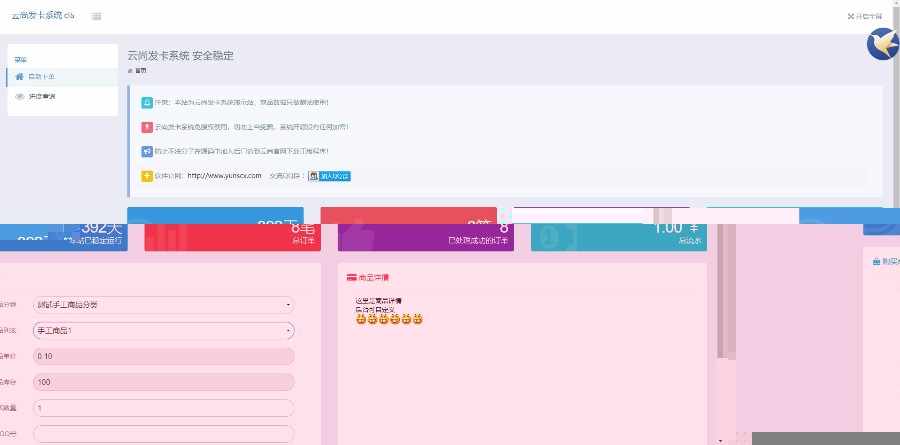This screenshot has height=445, width=900.
Task: Click the system title text in the top-left header
Action: click(x=43, y=16)
